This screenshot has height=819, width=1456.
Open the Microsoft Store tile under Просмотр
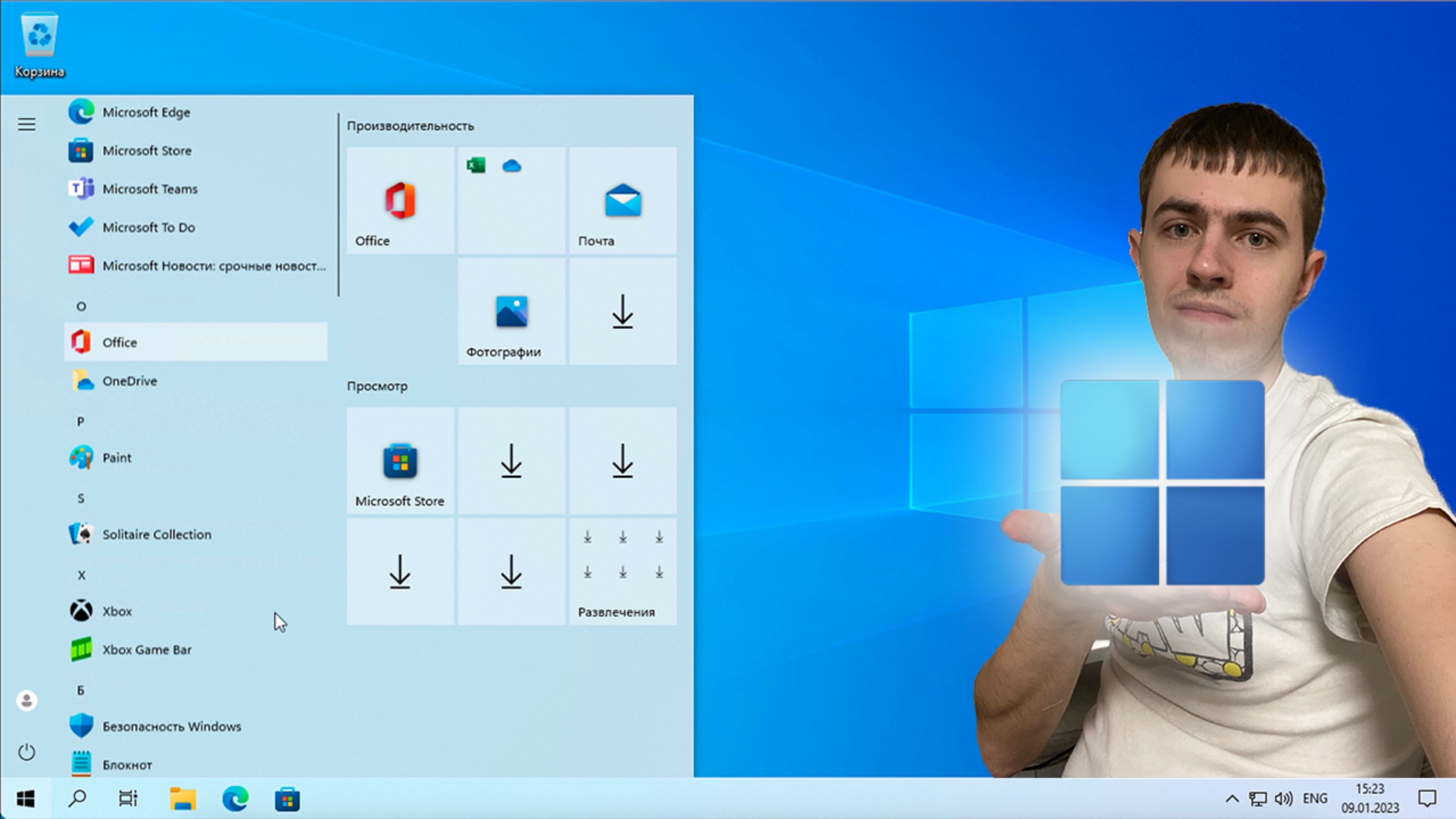click(x=399, y=462)
